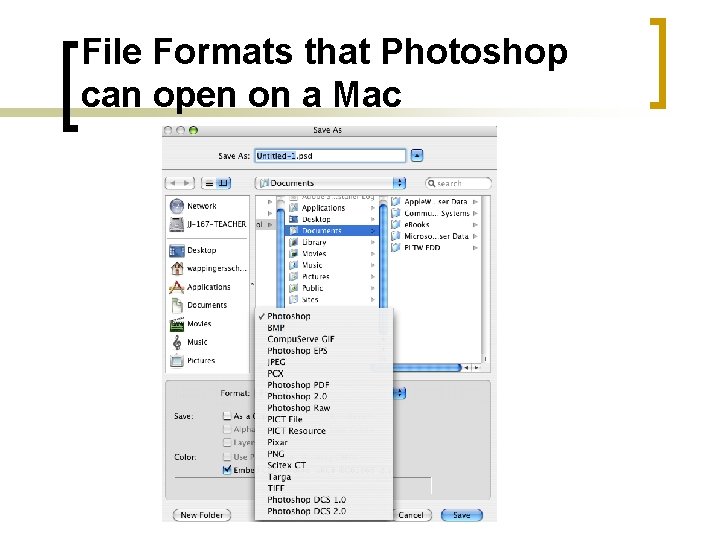The image size is (720, 540).
Task: Switch to list view
Action: [209, 183]
